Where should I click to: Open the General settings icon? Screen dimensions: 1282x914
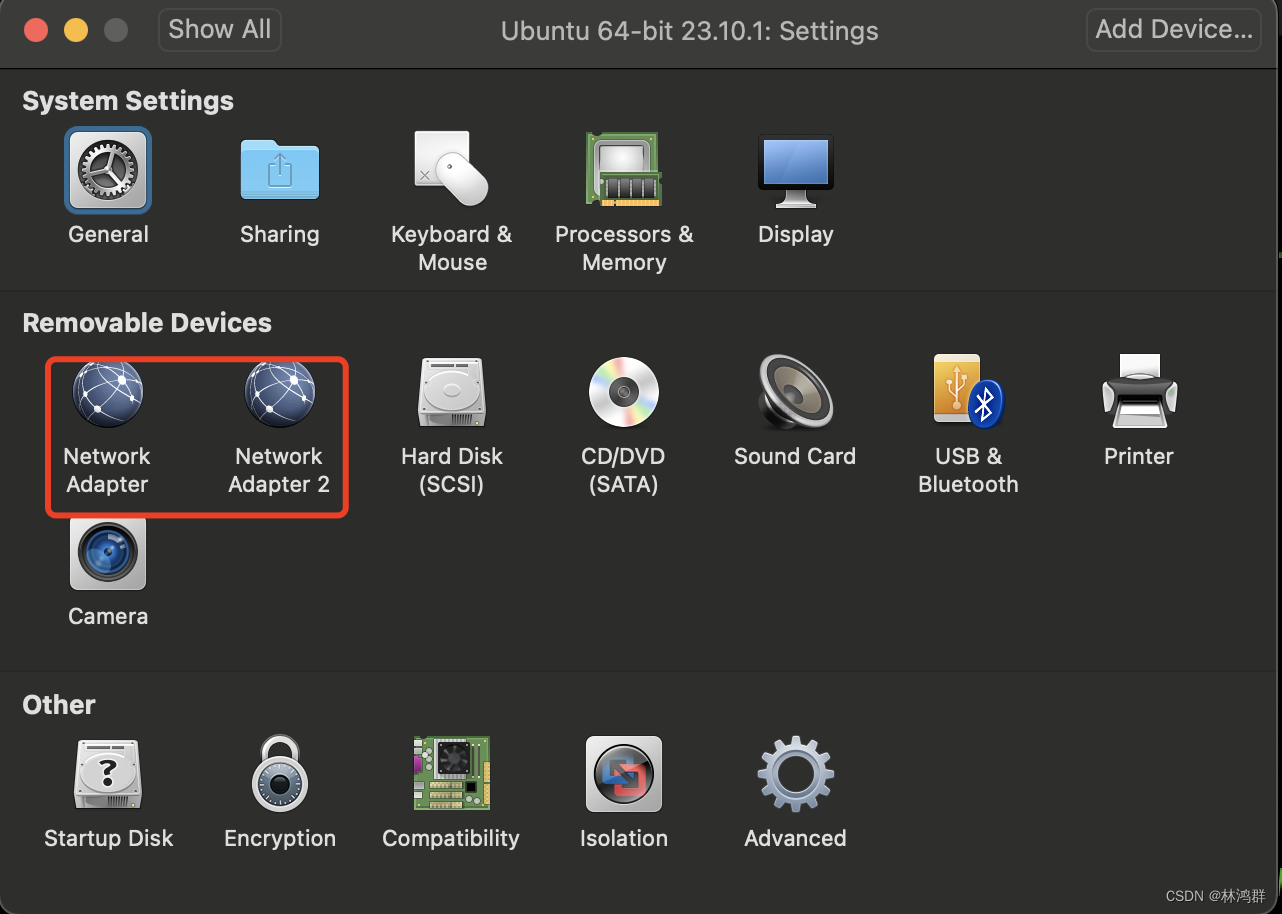tap(108, 170)
